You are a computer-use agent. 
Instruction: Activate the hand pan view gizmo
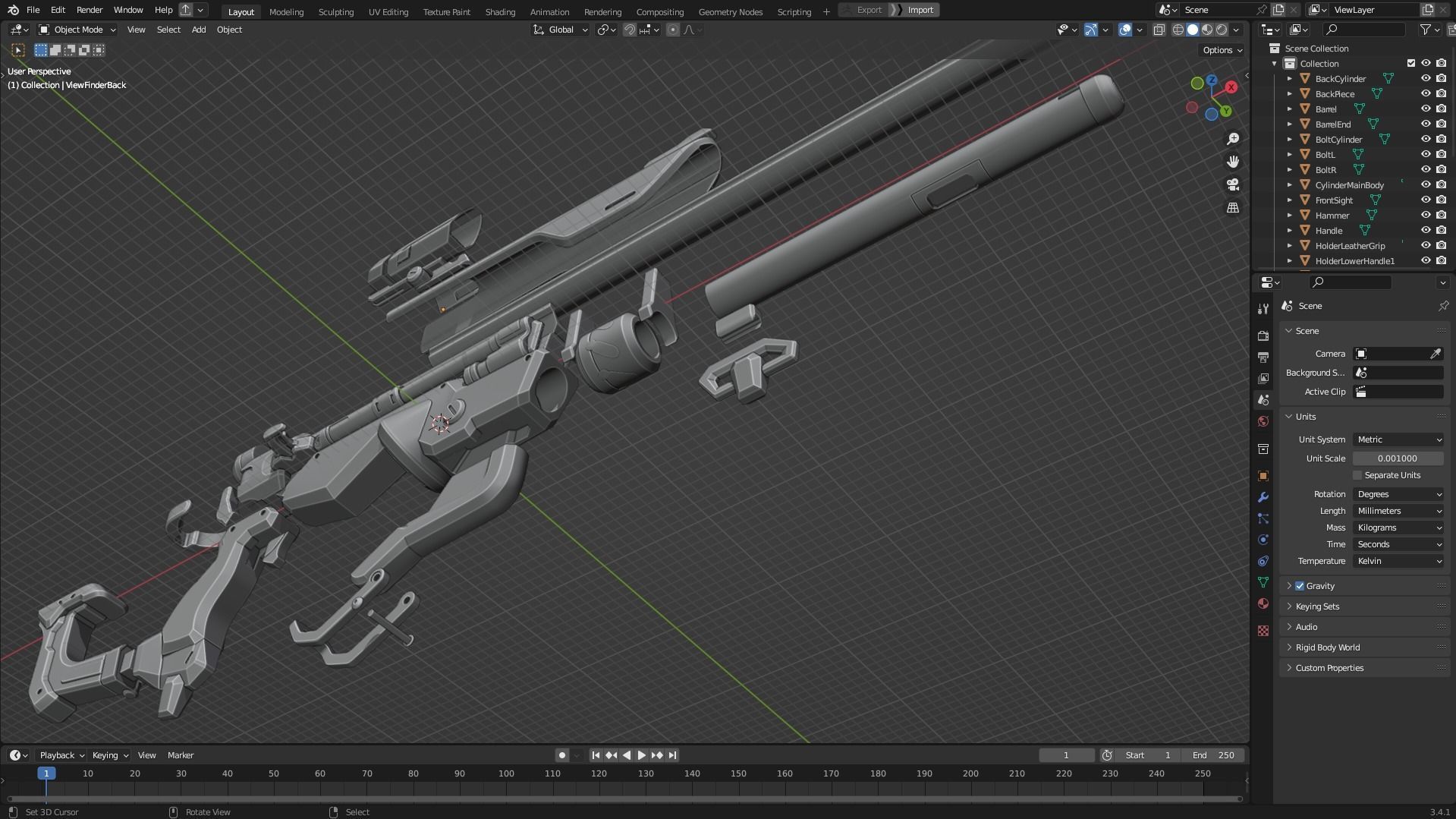(1233, 162)
